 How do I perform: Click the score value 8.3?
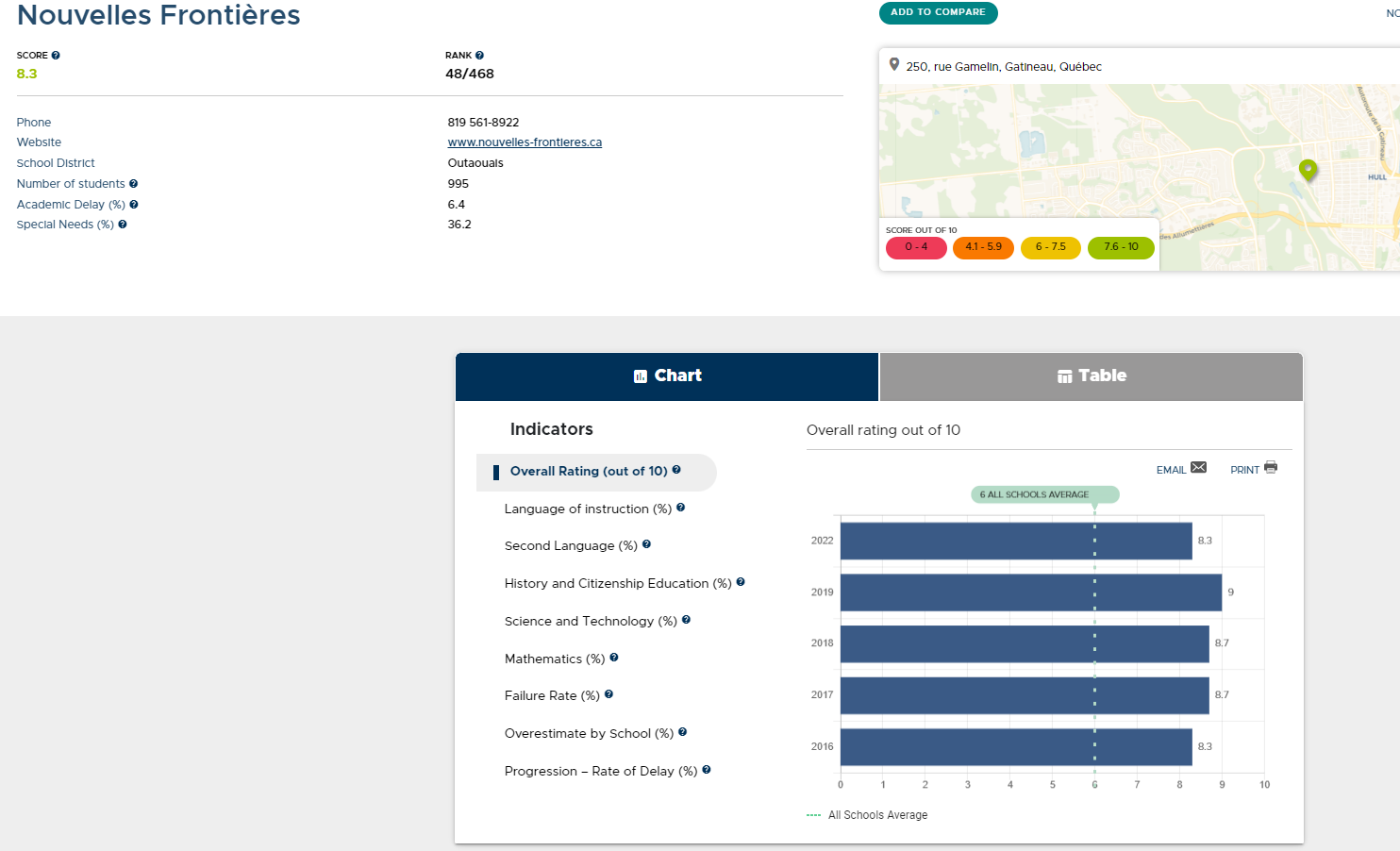click(x=26, y=74)
